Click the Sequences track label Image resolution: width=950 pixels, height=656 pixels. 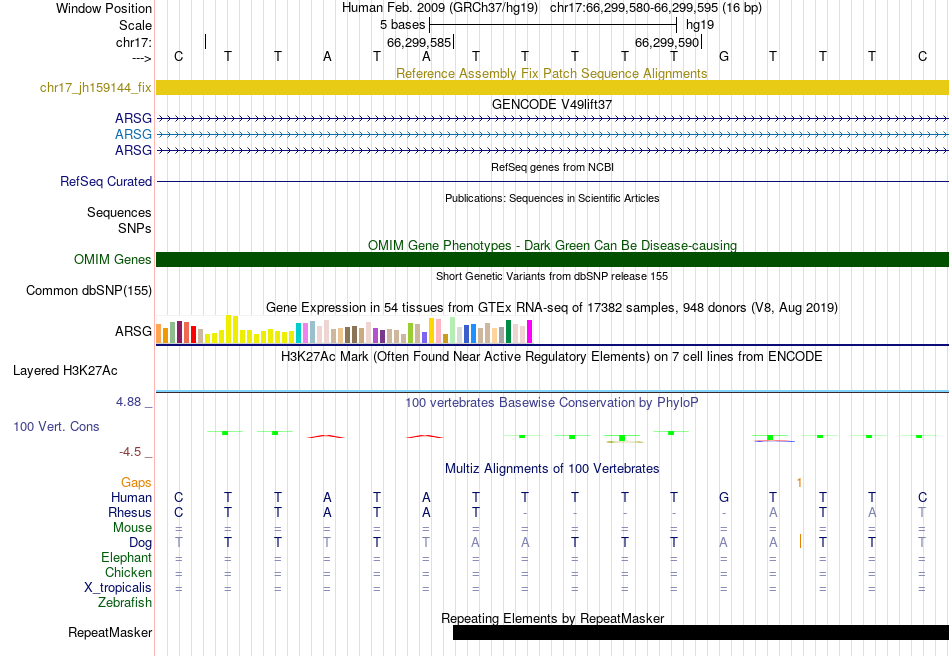[x=119, y=213]
